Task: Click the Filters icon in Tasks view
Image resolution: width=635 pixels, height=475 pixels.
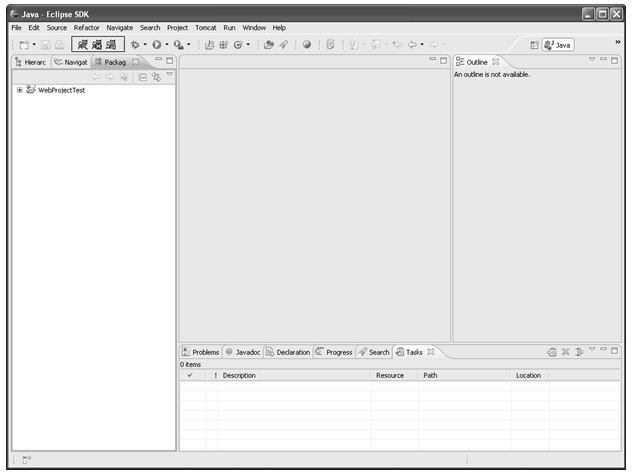Action: pos(580,352)
